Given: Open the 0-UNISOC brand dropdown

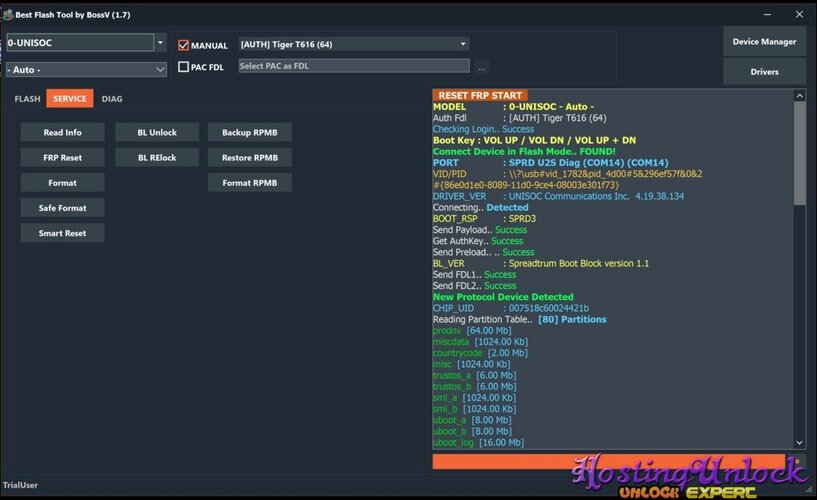Looking at the screenshot, I should [x=160, y=43].
